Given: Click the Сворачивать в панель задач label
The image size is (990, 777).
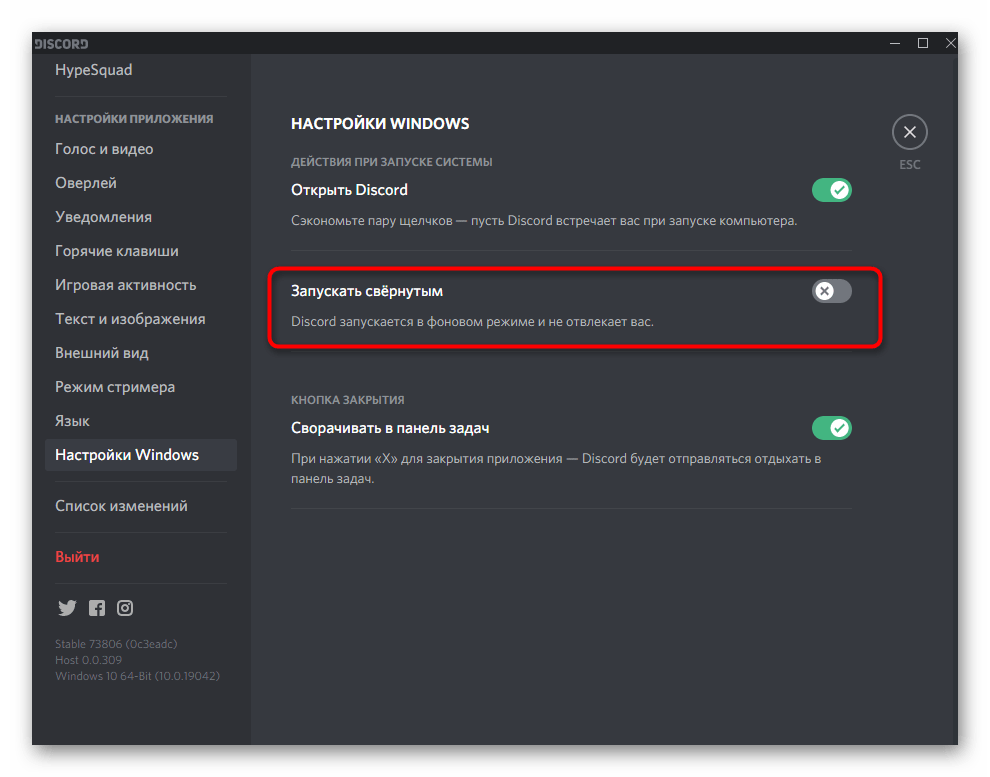Looking at the screenshot, I should click(x=390, y=429).
